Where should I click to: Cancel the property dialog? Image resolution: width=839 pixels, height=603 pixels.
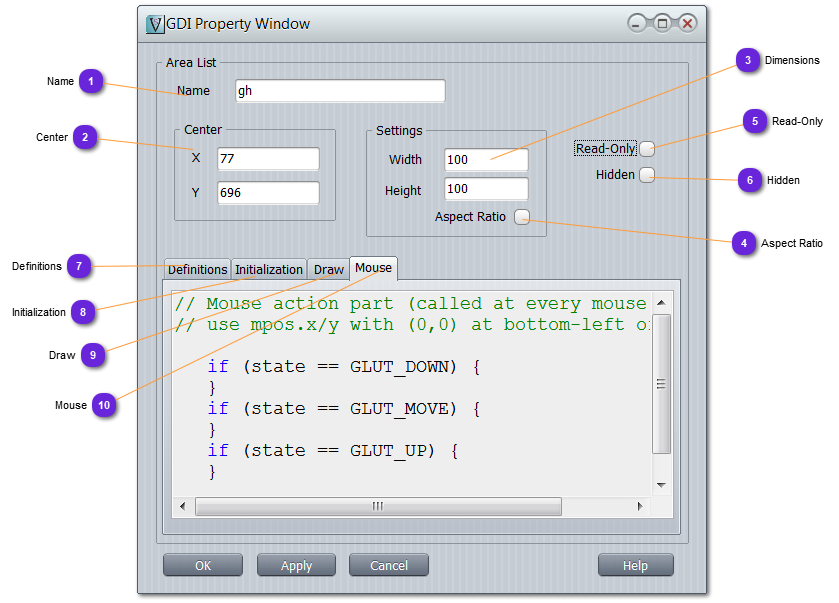click(388, 565)
